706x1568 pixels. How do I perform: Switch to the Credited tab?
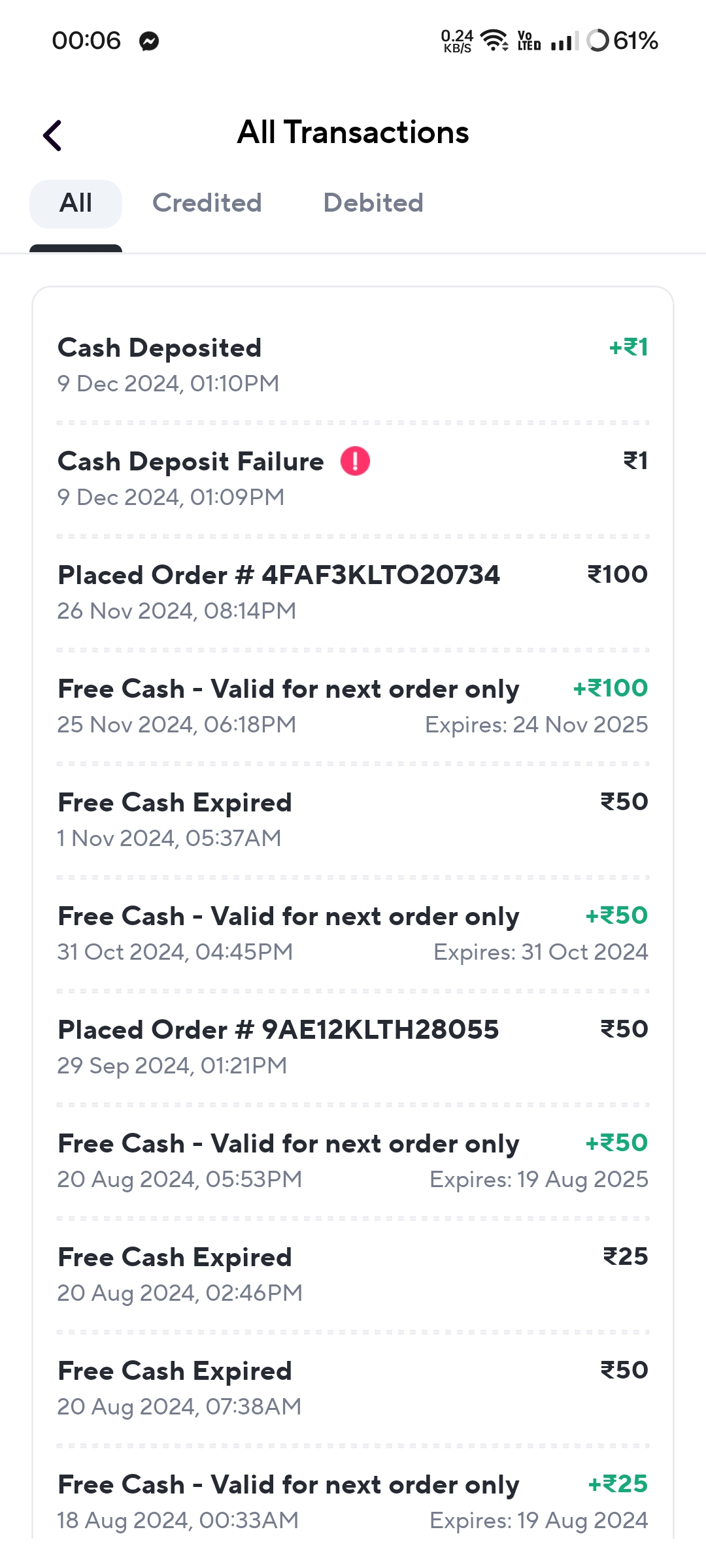coord(207,203)
